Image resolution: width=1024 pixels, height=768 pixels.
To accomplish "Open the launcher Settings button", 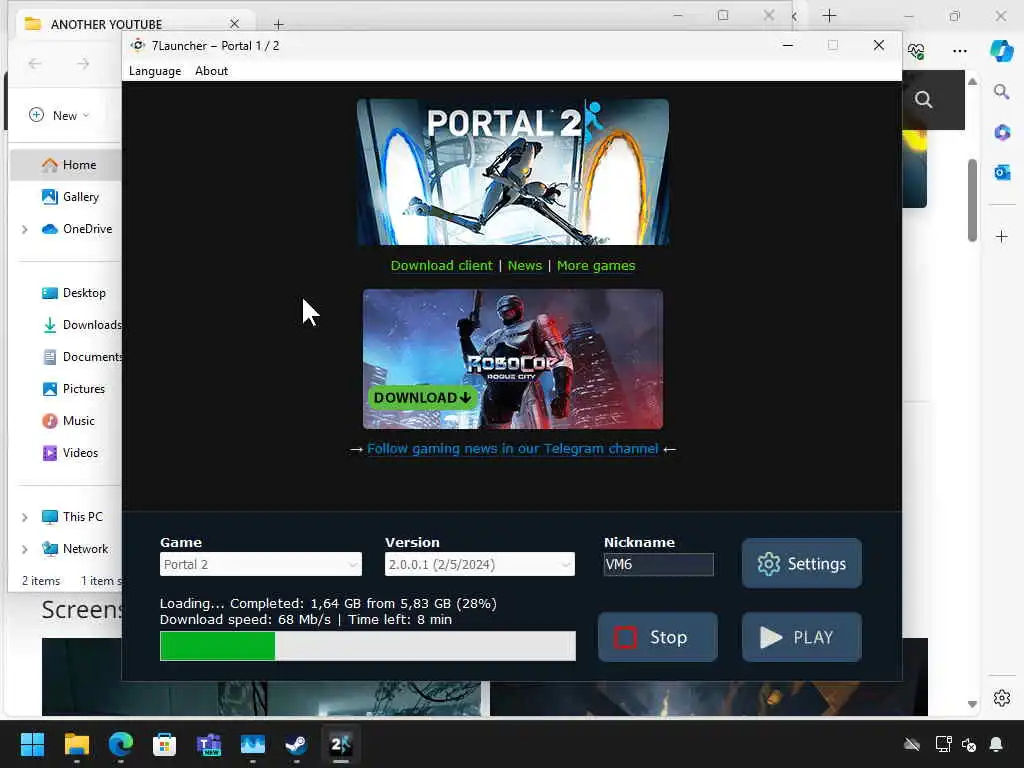I will tap(801, 563).
